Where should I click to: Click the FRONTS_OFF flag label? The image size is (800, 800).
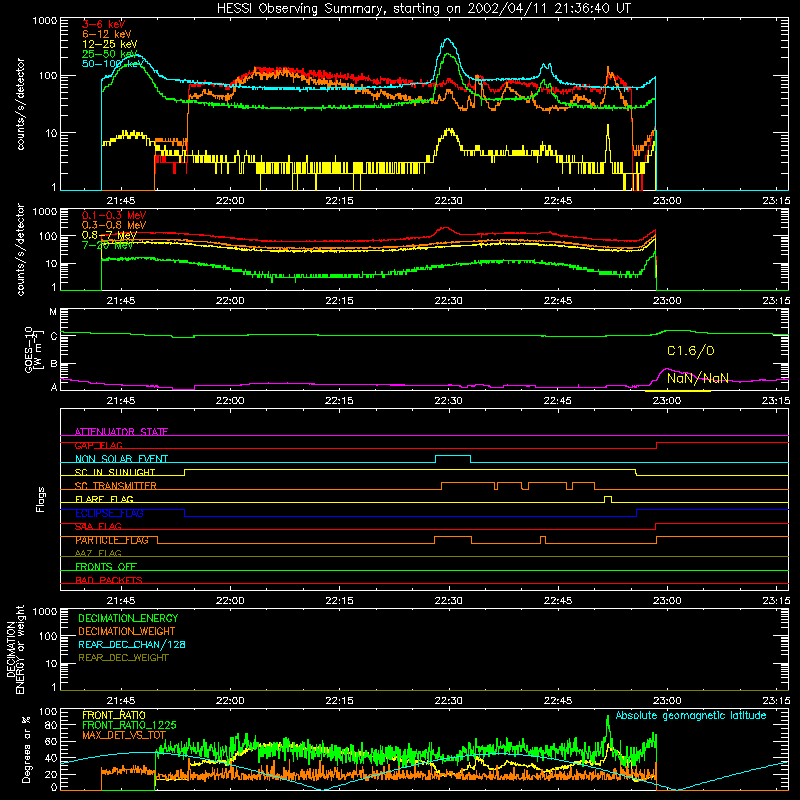(x=106, y=566)
